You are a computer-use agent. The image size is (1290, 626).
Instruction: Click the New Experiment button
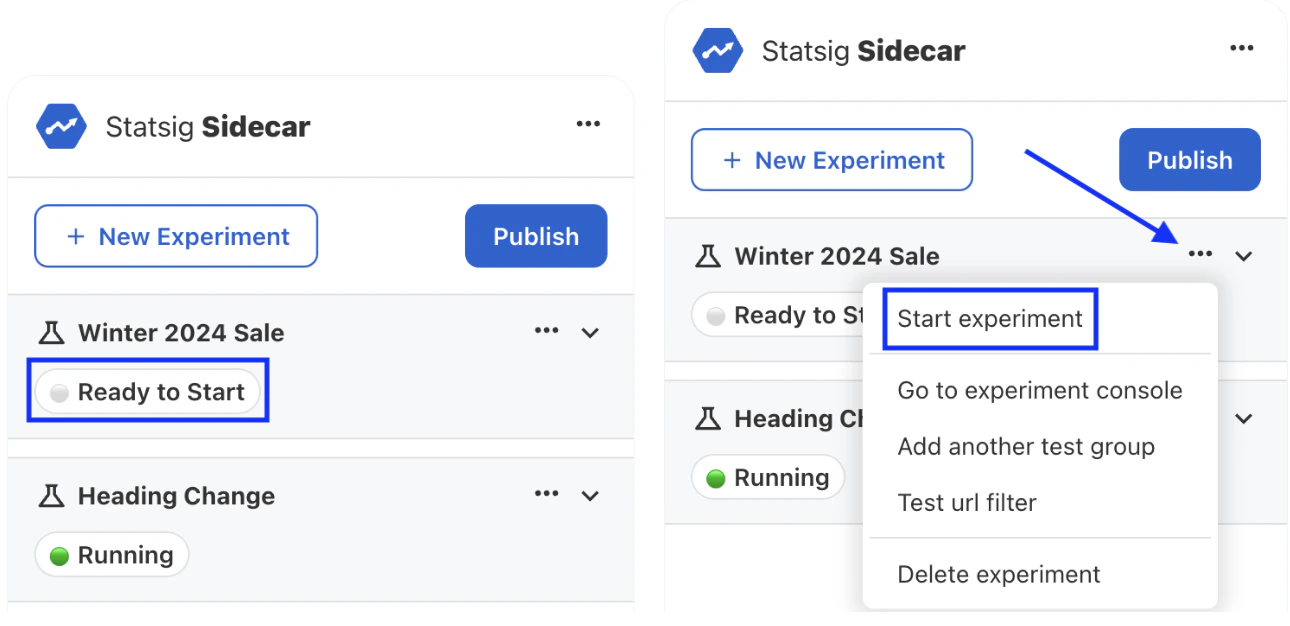tap(175, 236)
